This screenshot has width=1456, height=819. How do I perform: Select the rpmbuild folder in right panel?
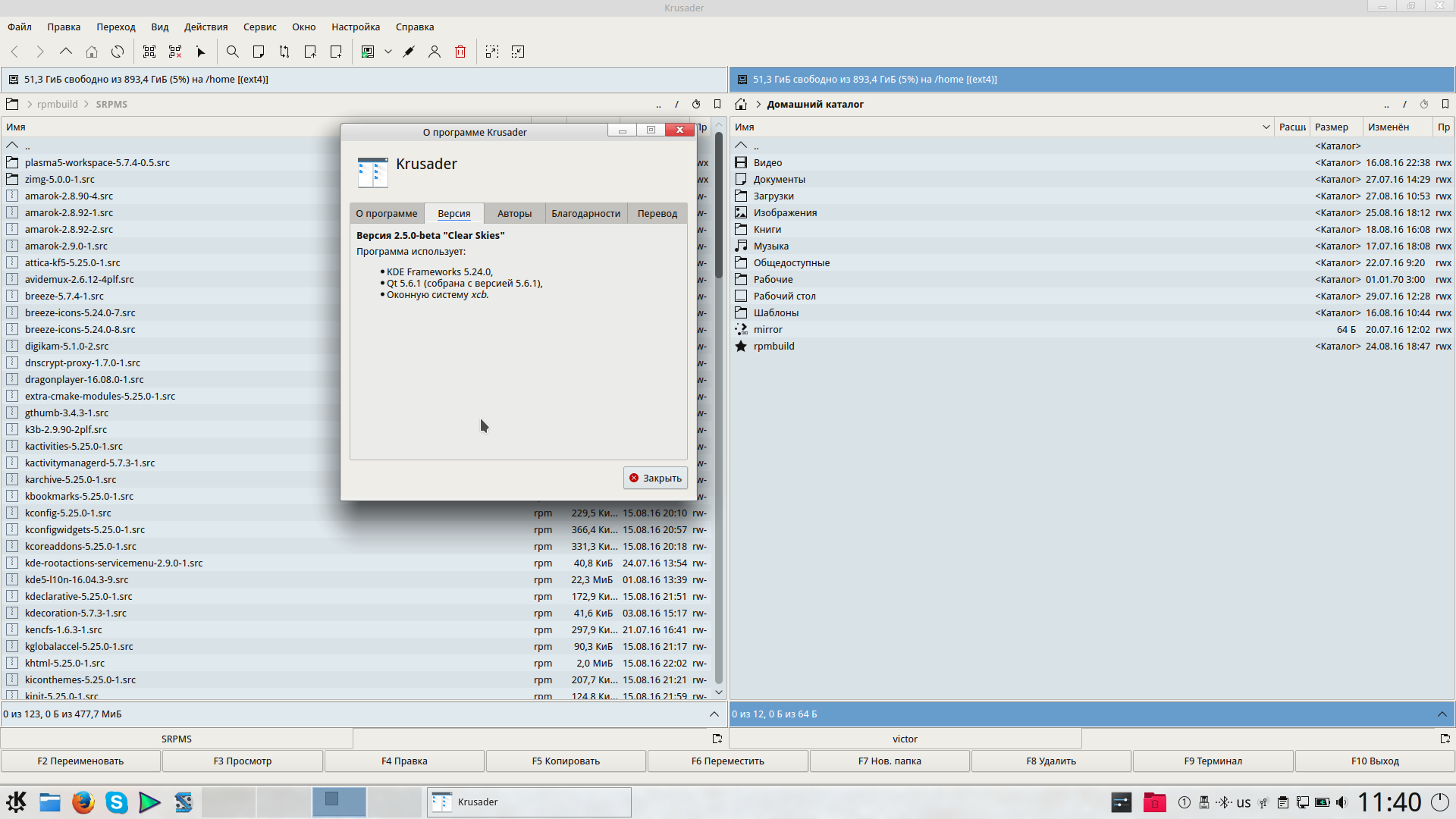(x=773, y=346)
